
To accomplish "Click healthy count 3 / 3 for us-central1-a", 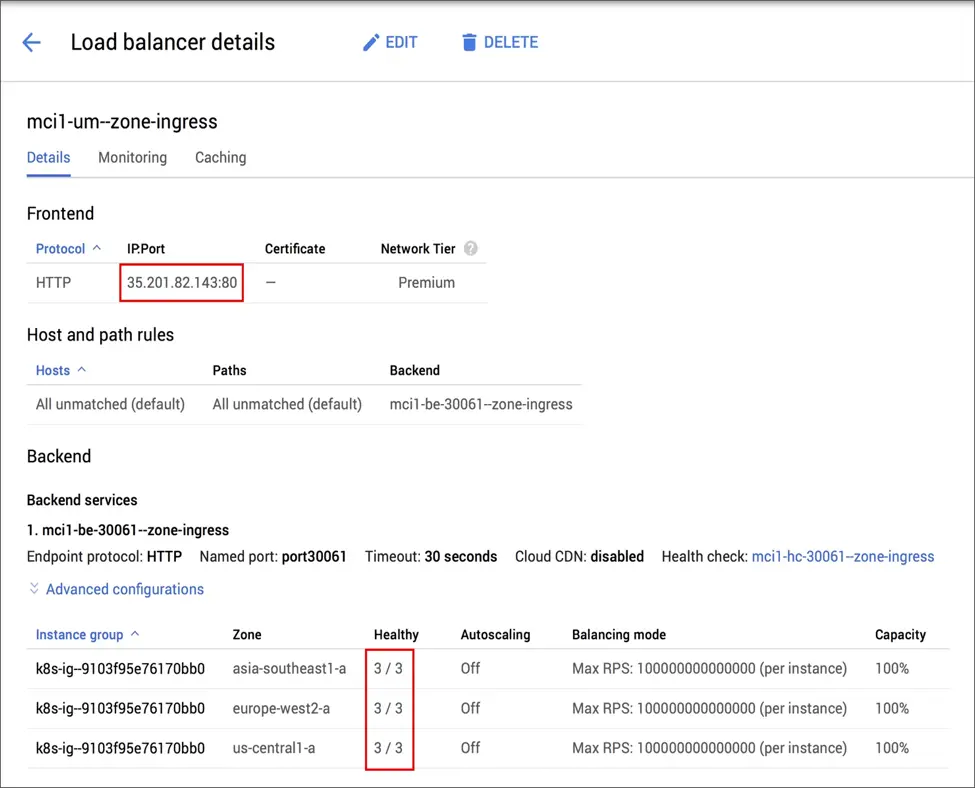I will 388,748.
